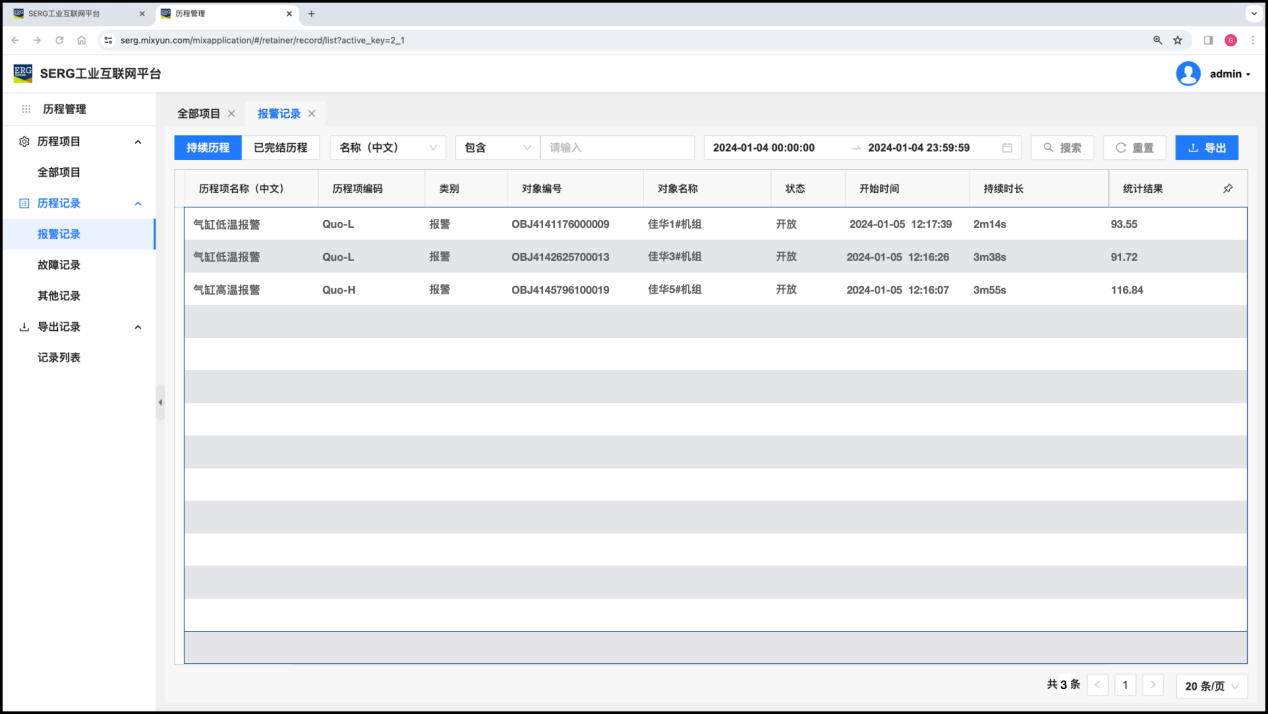Image resolution: width=1268 pixels, height=714 pixels.
Task: Click the pin icon in table header
Action: click(1228, 188)
